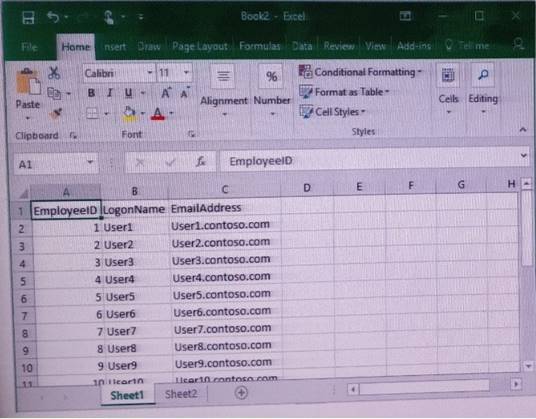
Task: Click the Format Painter brush icon
Action: click(55, 113)
